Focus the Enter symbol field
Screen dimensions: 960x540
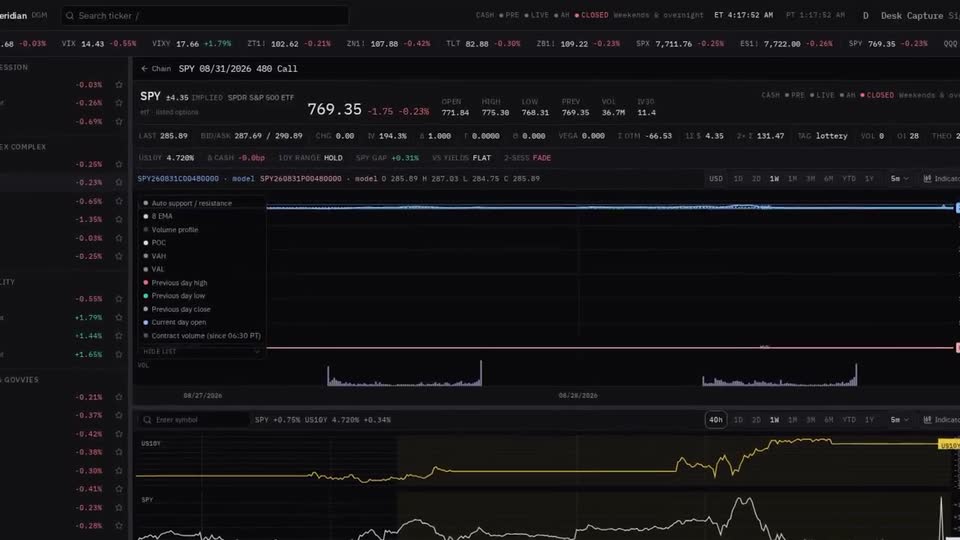pyautogui.click(x=194, y=419)
